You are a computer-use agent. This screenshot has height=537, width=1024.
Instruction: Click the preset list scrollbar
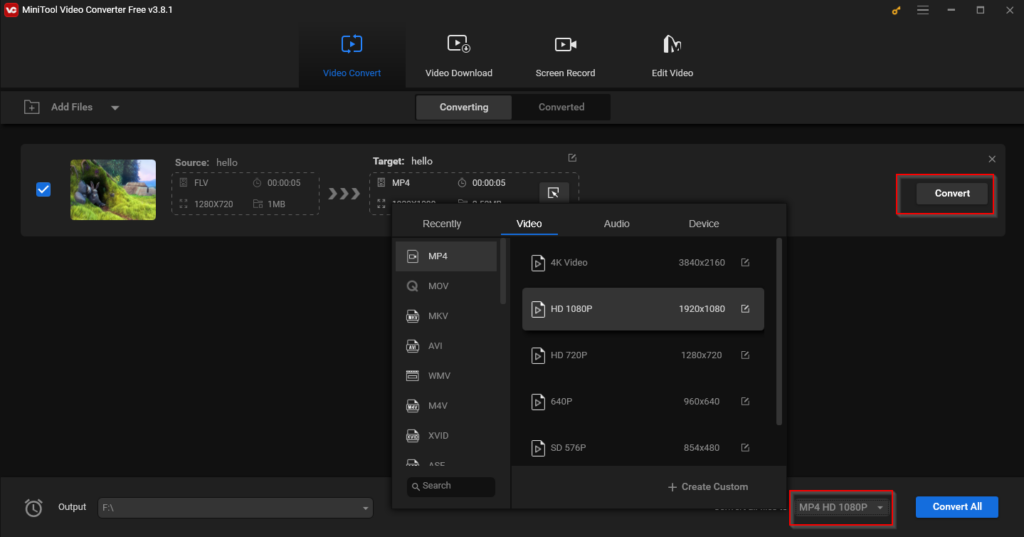(778, 332)
